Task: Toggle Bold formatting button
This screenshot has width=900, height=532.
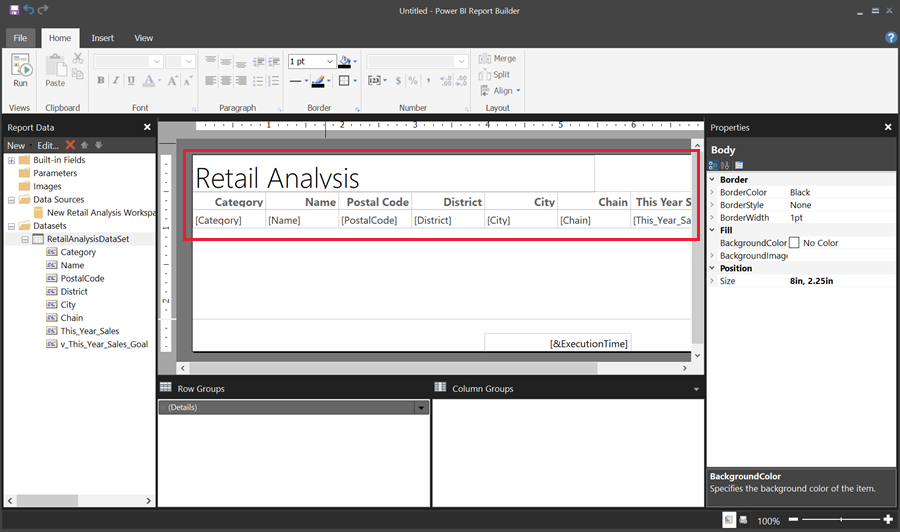Action: click(x=102, y=80)
